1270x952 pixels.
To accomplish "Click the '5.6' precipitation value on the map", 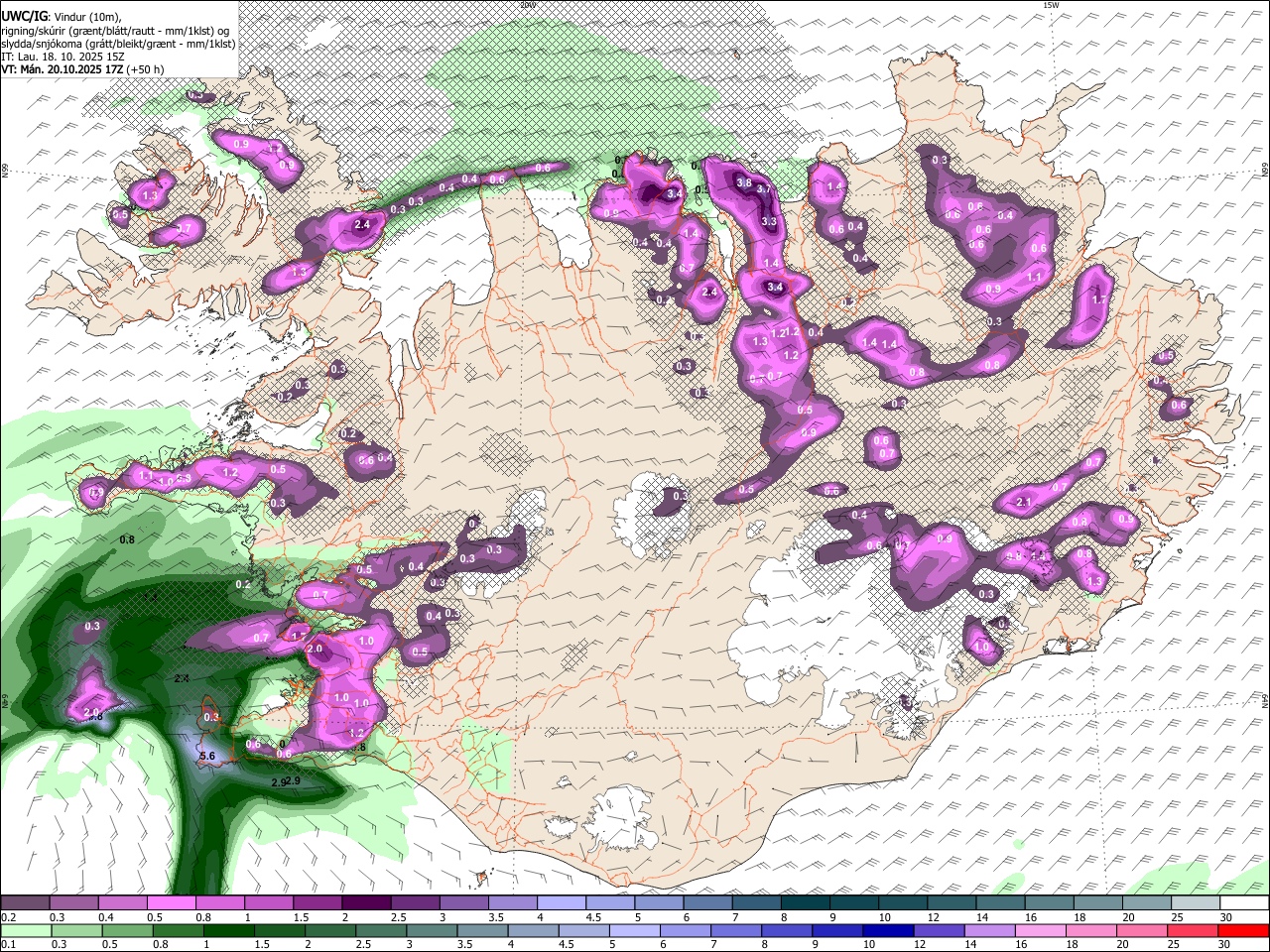I will [207, 756].
